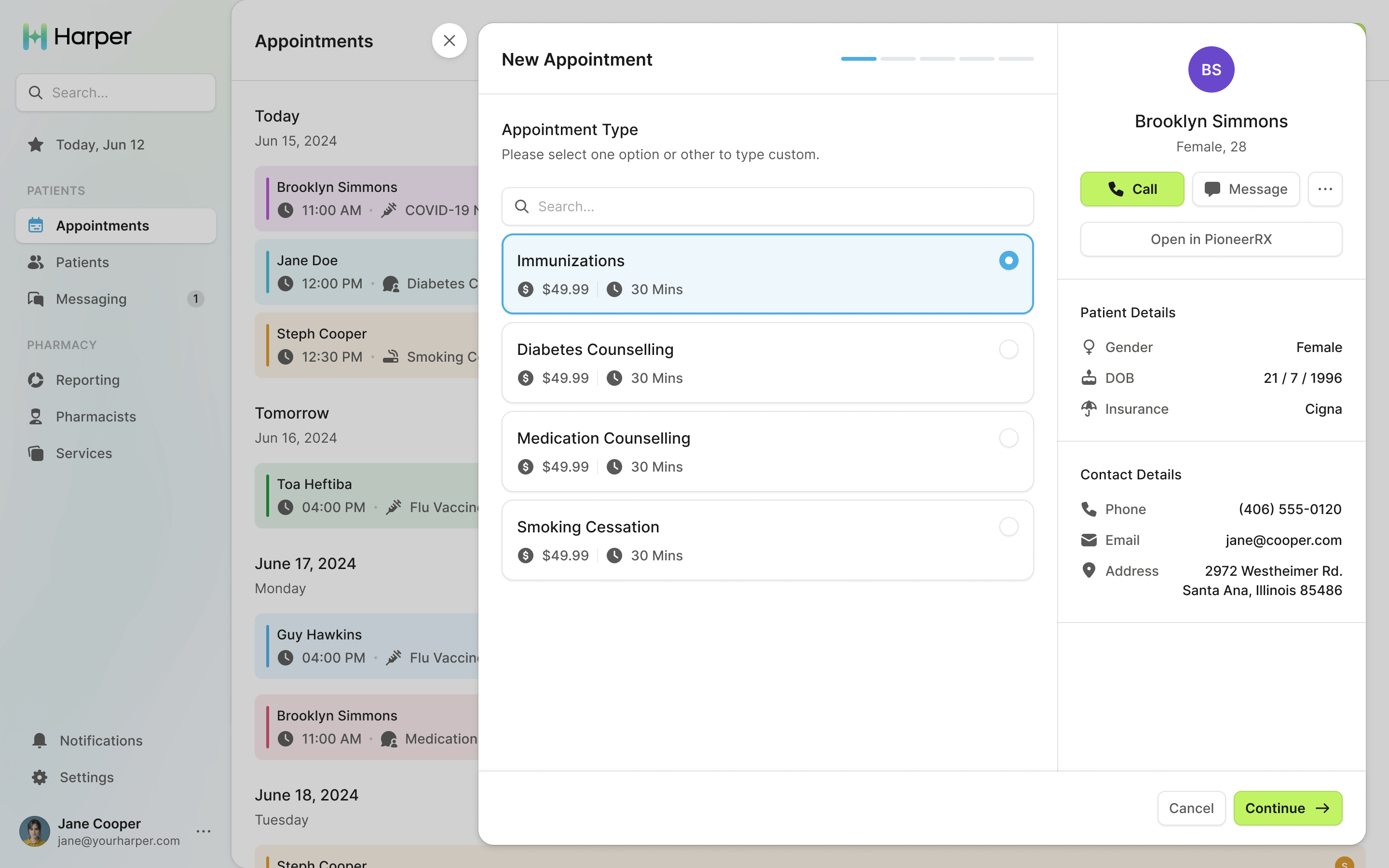1389x868 pixels.
Task: Go to Today, Jun 12 in sidebar
Action: 100,145
